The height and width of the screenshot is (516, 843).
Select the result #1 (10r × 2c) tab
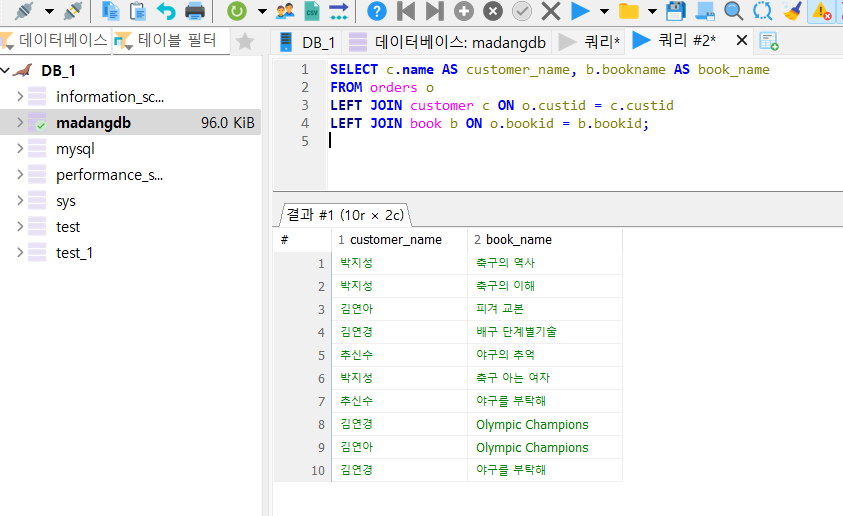point(345,215)
